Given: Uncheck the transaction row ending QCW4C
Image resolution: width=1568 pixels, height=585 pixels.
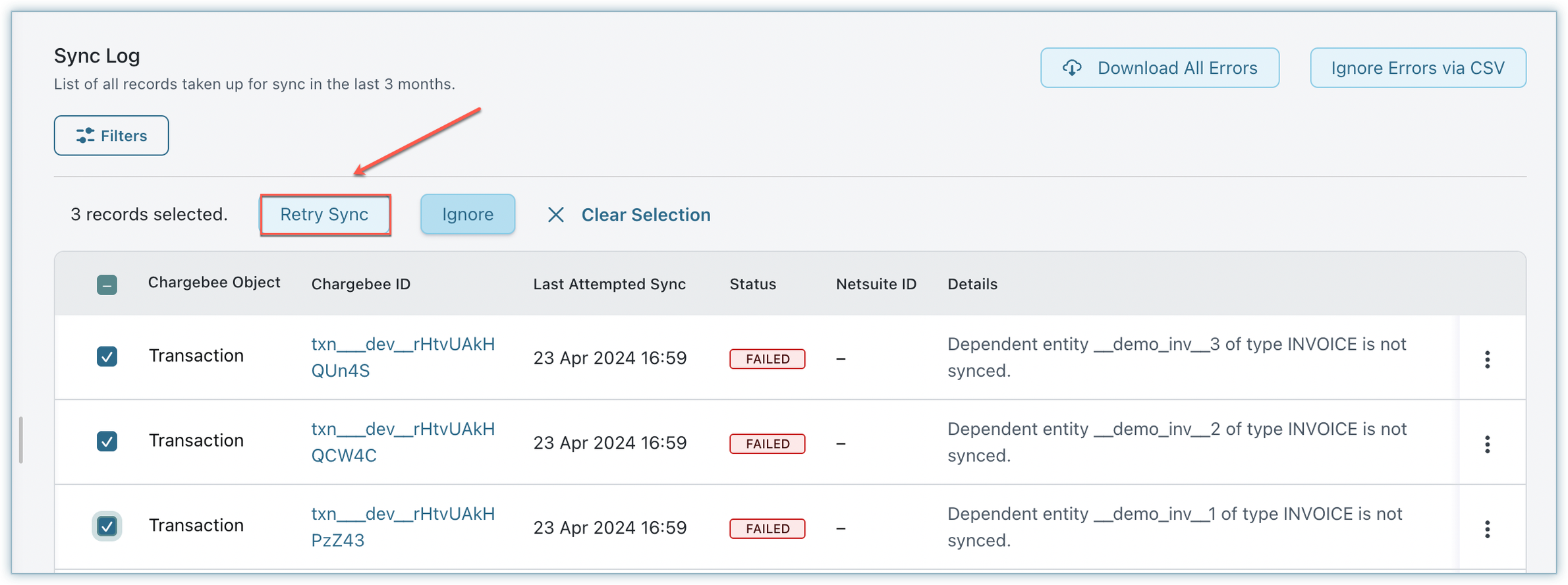Looking at the screenshot, I should [107, 441].
